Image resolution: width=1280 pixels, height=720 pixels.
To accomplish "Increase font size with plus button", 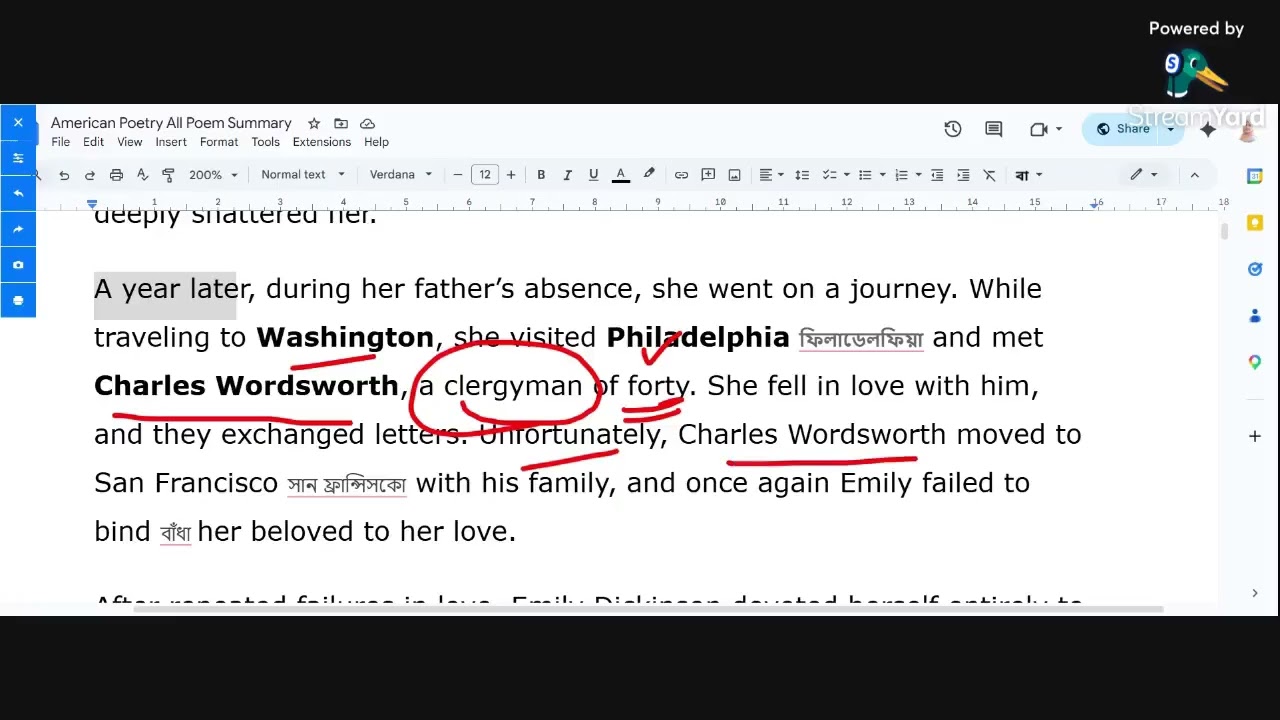I will click(x=511, y=175).
